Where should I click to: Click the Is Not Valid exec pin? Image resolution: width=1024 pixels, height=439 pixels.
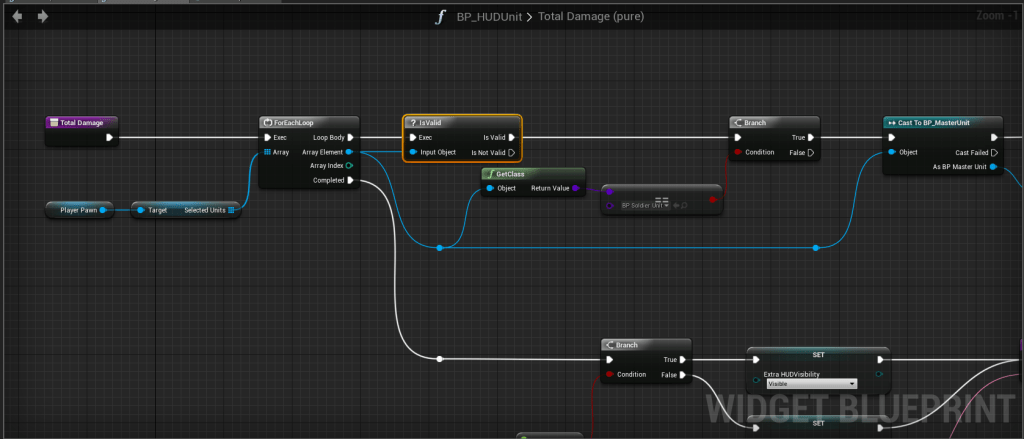tap(512, 152)
